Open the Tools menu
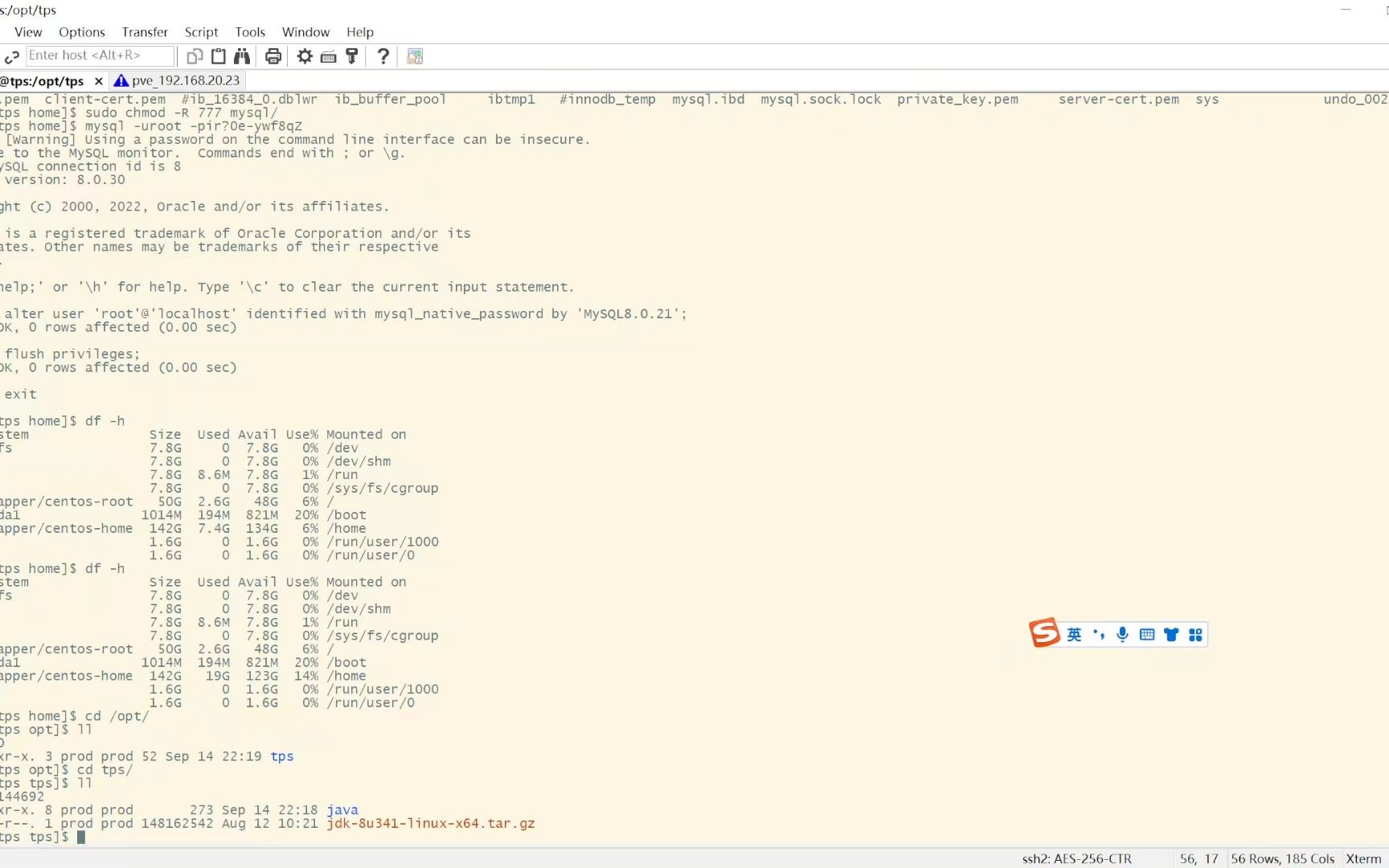The width and height of the screenshot is (1389, 868). 250,32
